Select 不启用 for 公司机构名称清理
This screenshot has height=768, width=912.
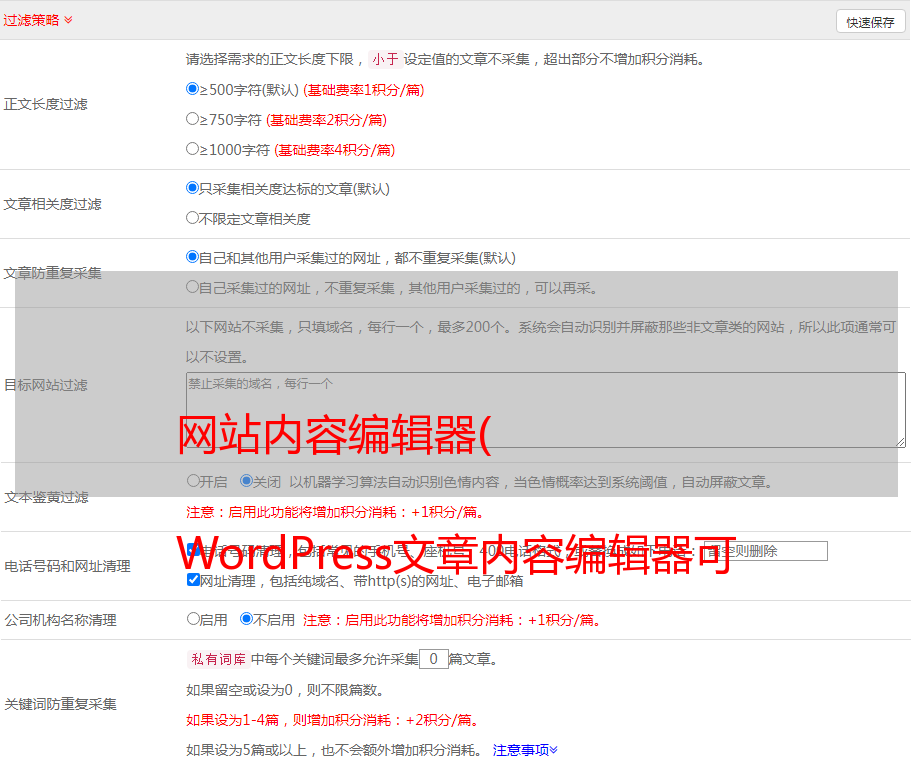pos(246,618)
